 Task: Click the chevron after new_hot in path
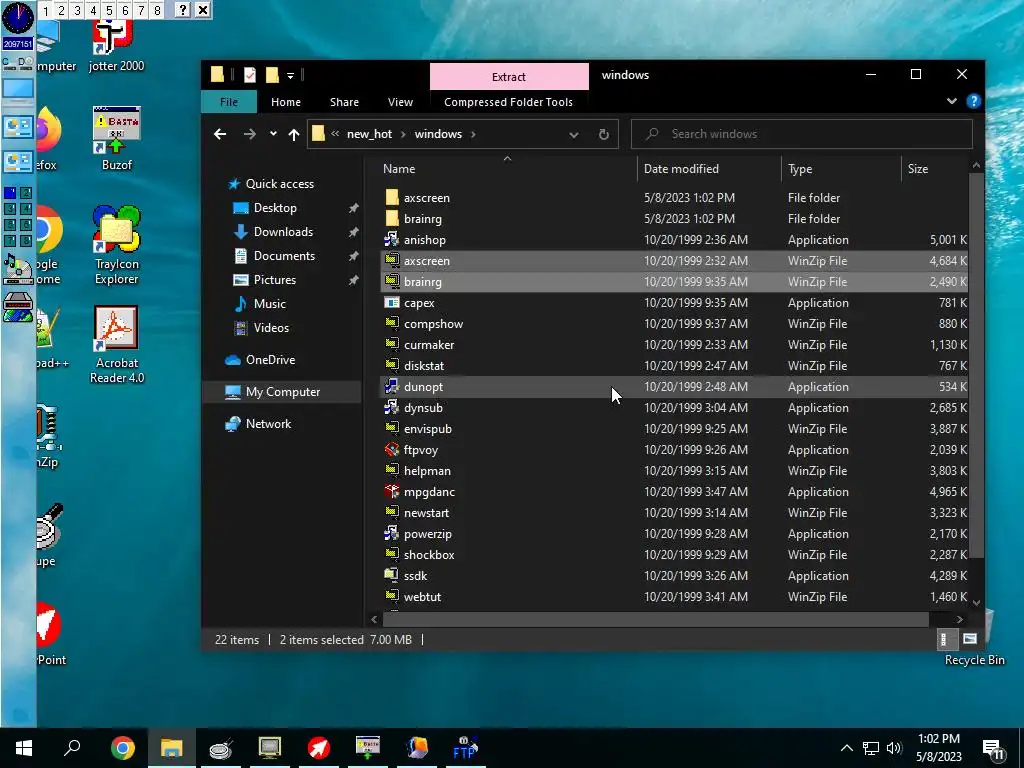click(x=403, y=134)
